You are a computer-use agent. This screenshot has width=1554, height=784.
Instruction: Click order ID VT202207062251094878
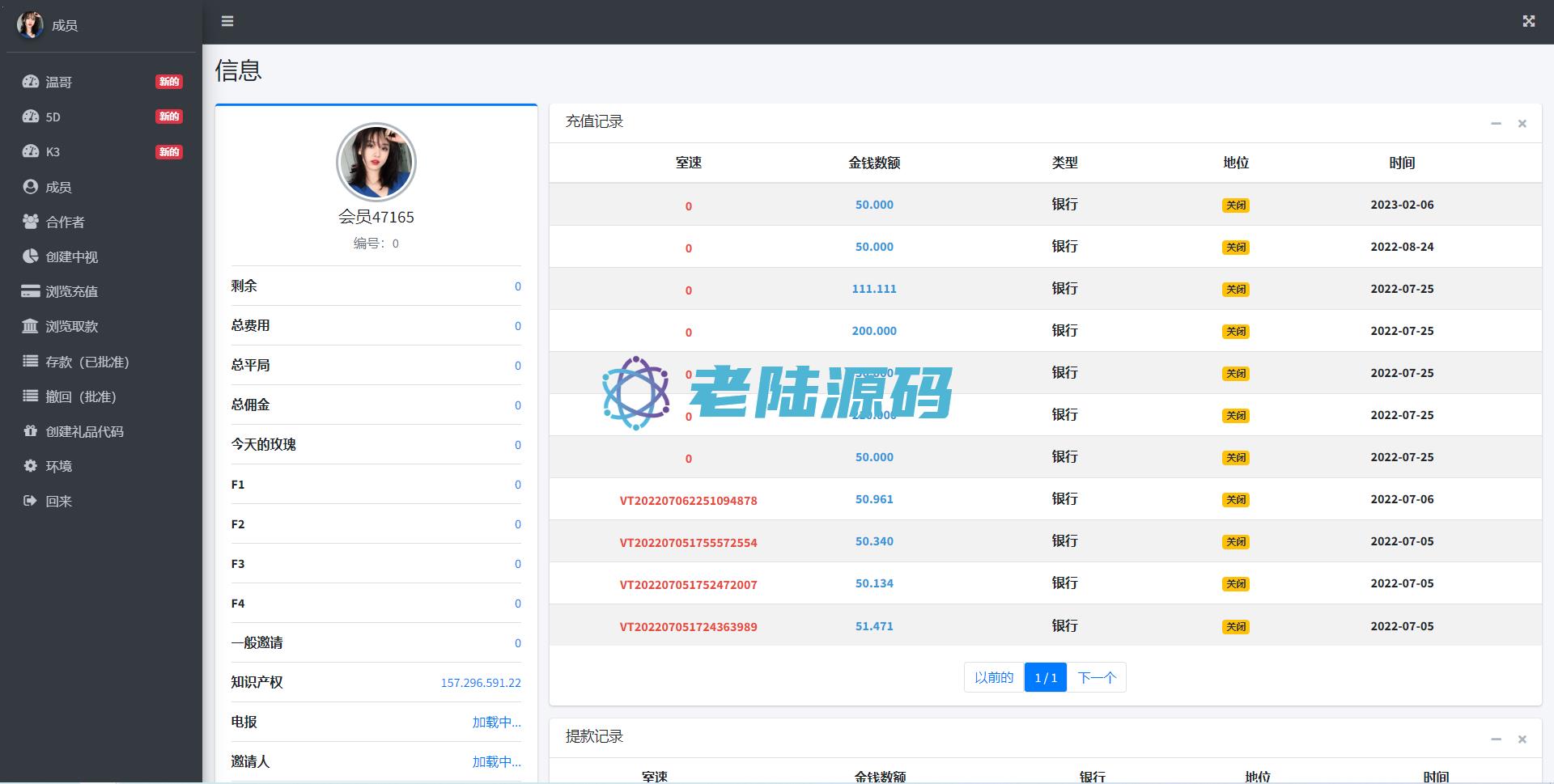[x=688, y=500]
